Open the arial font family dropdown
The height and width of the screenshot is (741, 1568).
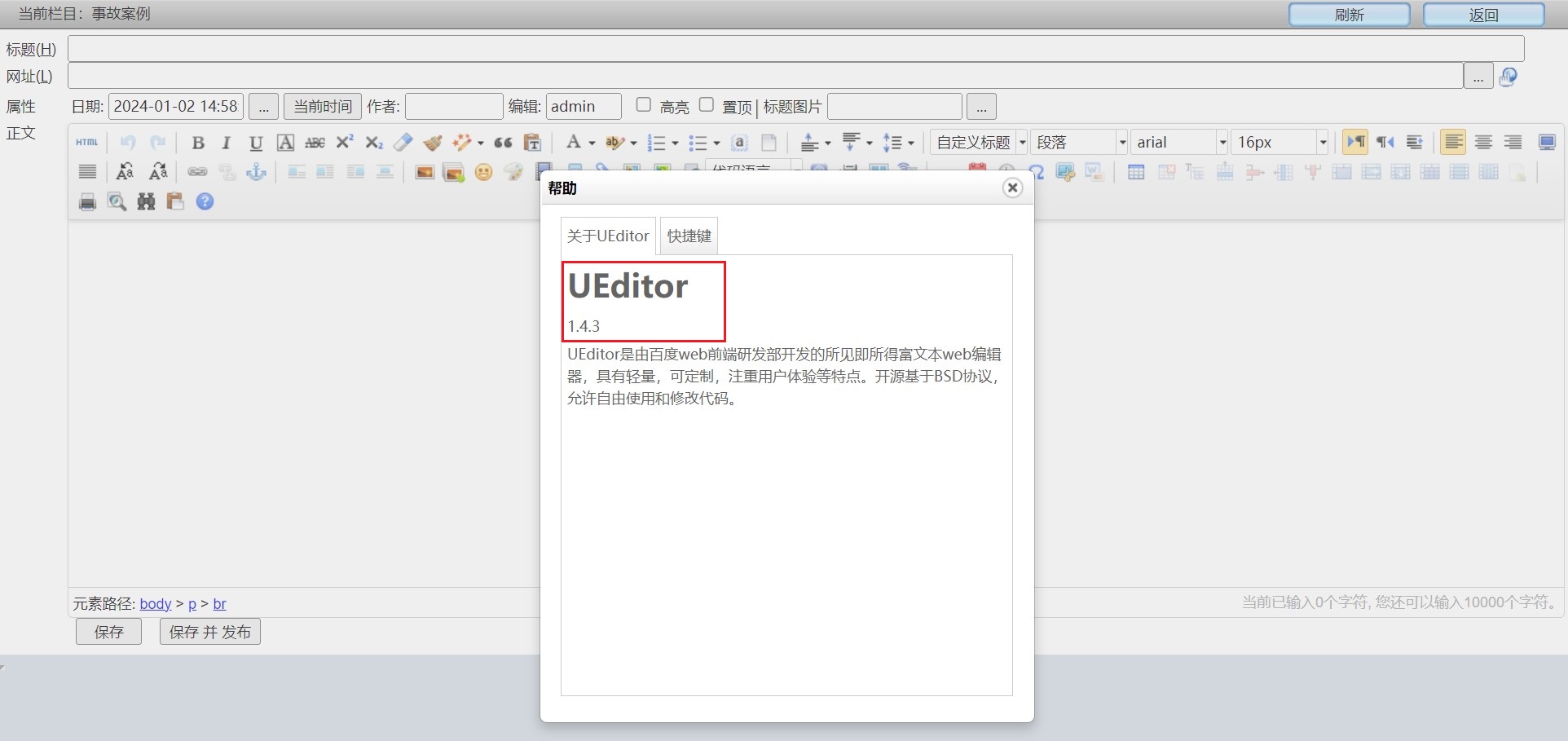1179,143
